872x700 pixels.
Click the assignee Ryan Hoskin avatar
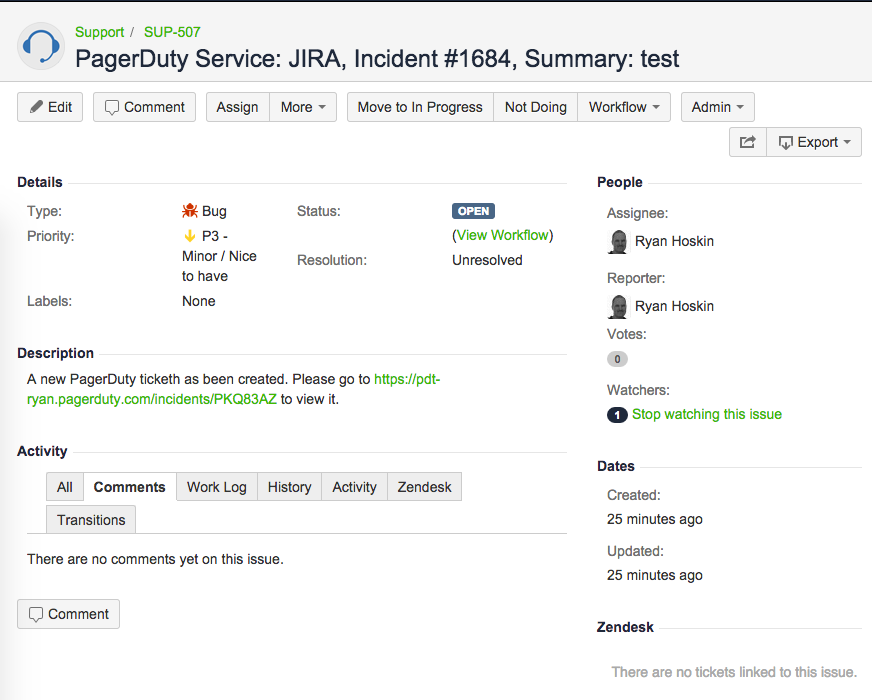618,242
